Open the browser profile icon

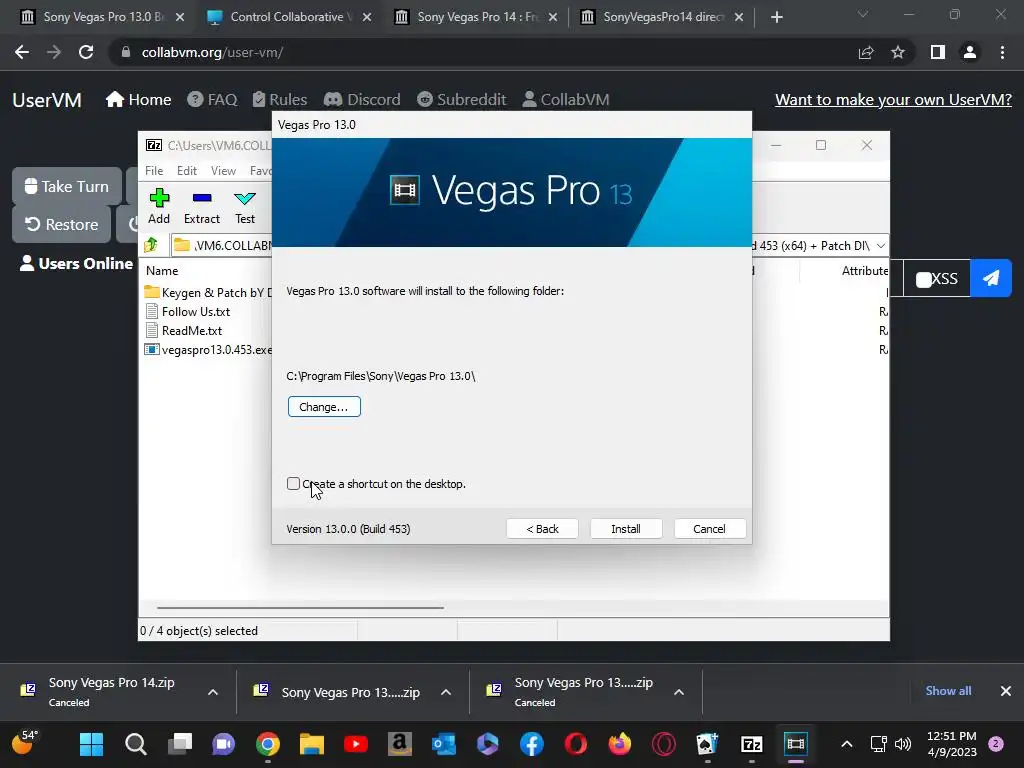[970, 52]
